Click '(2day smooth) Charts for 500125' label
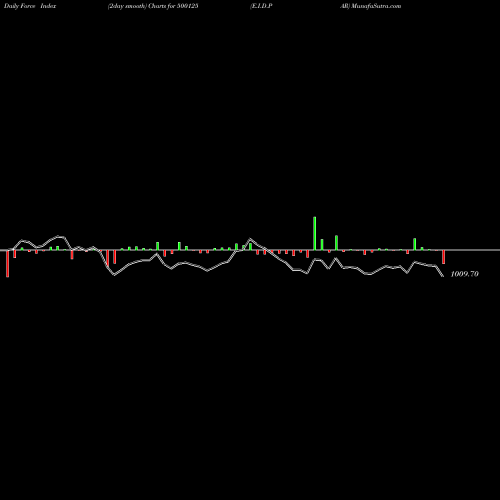 pos(153,6)
